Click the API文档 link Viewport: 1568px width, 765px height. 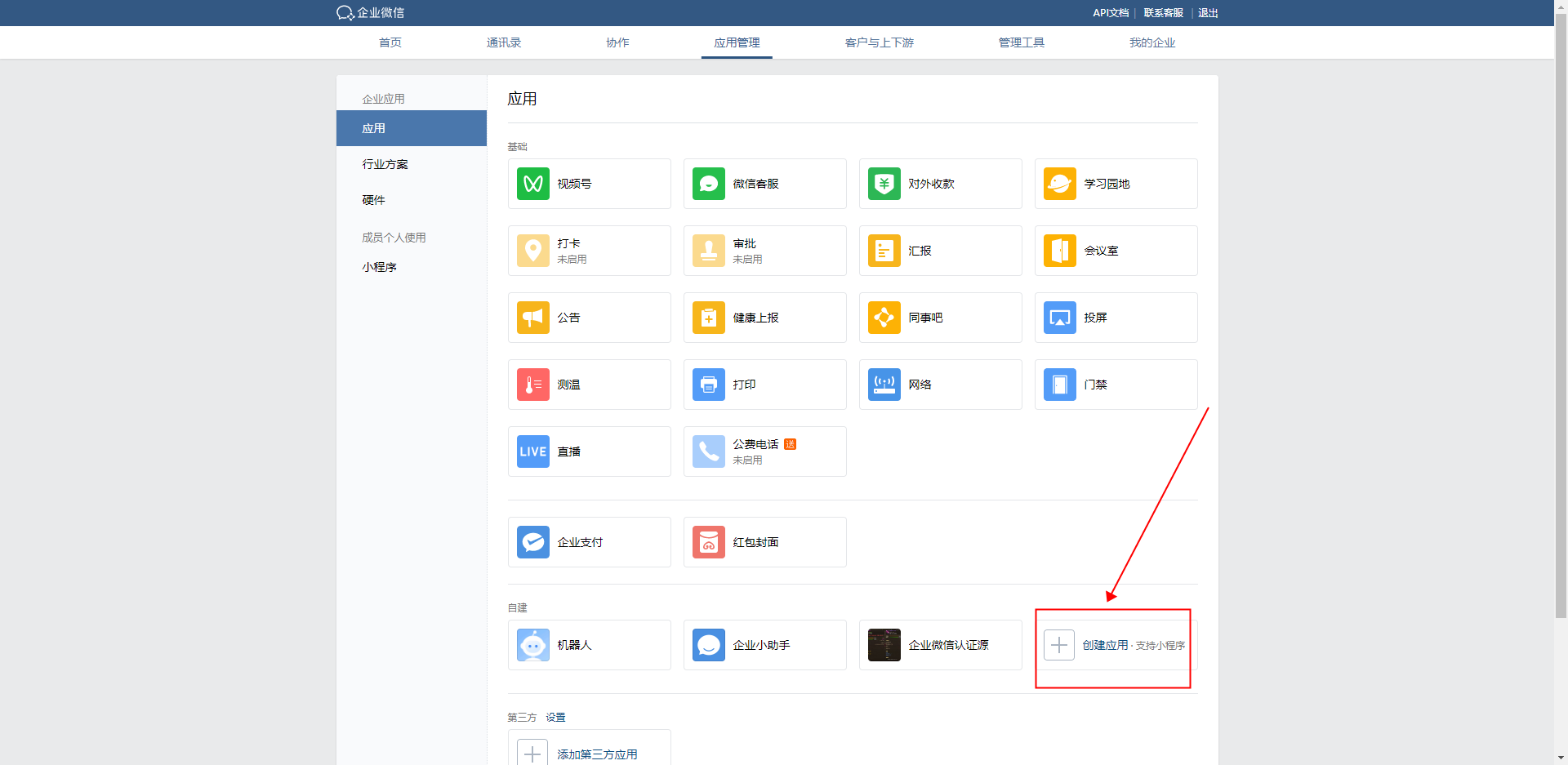pos(1110,13)
